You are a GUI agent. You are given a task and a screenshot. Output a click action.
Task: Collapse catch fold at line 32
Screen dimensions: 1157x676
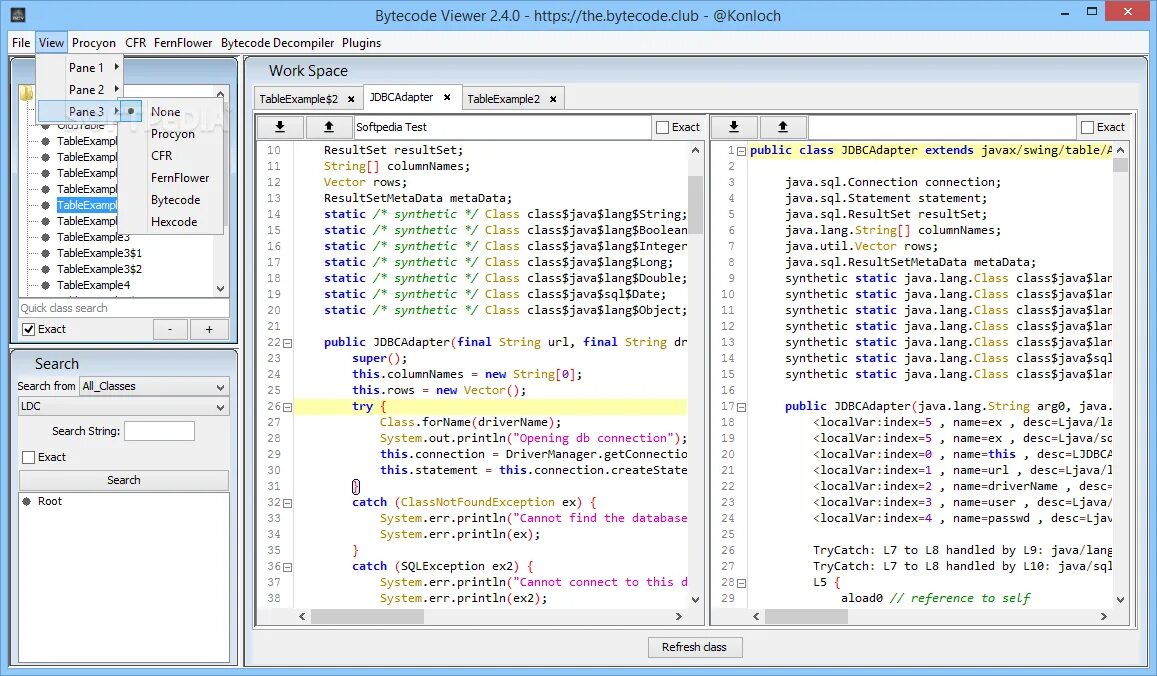click(x=288, y=503)
